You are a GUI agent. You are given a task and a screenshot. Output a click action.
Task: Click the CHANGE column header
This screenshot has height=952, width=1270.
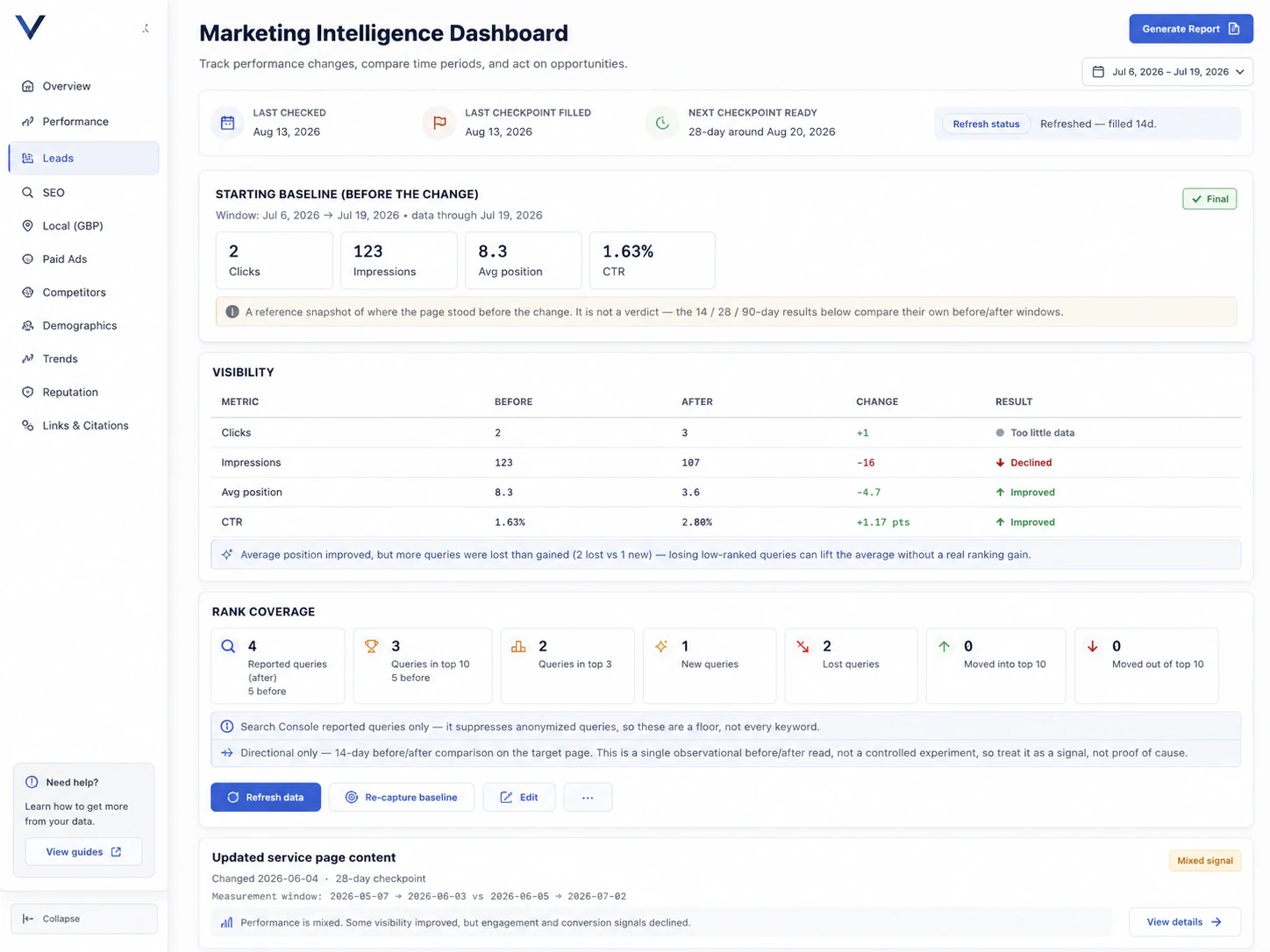(x=877, y=401)
